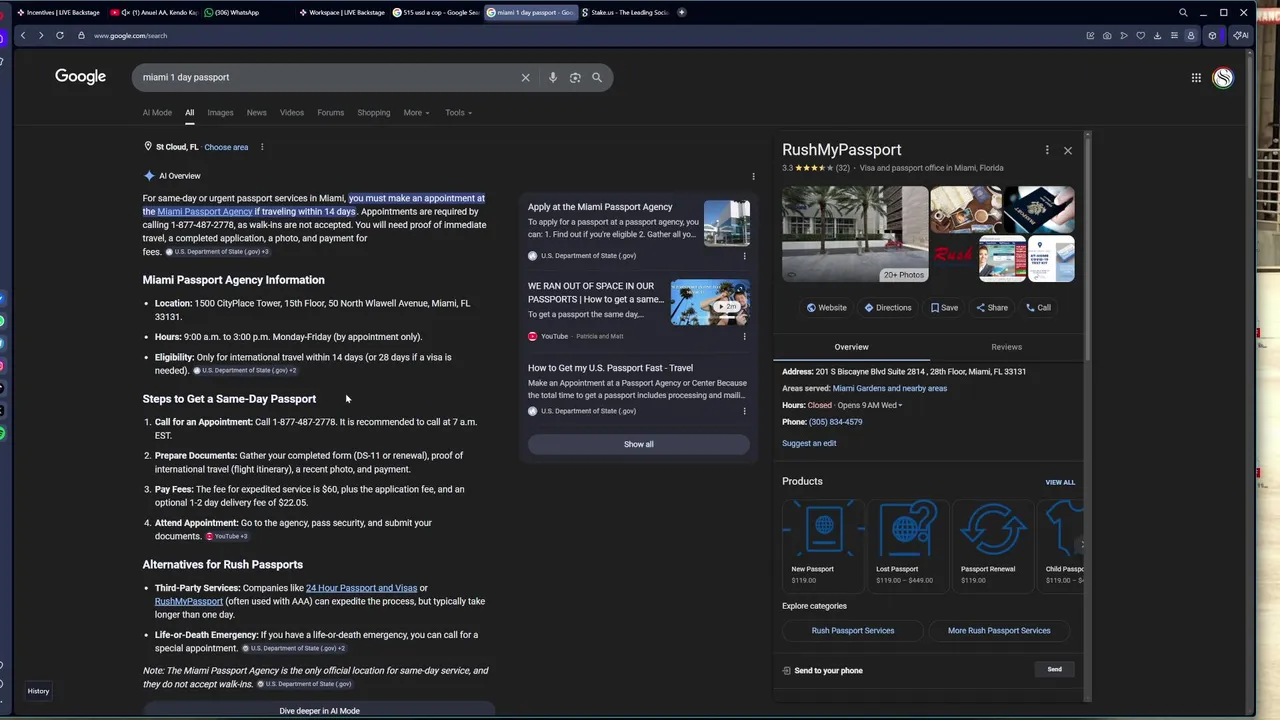Image resolution: width=1280 pixels, height=720 pixels.
Task: Switch to AI Mode tab
Action: coord(157,112)
